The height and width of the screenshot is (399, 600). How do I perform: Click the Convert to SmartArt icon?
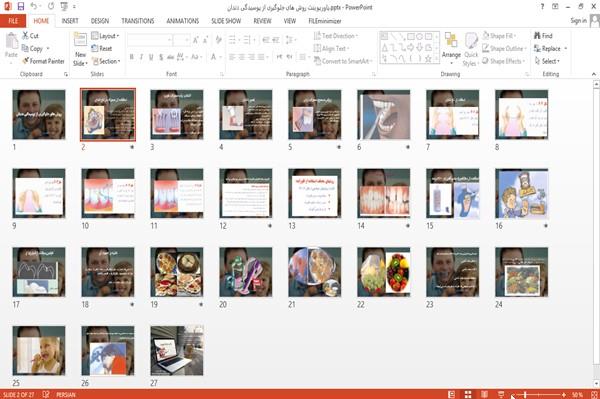coord(317,61)
